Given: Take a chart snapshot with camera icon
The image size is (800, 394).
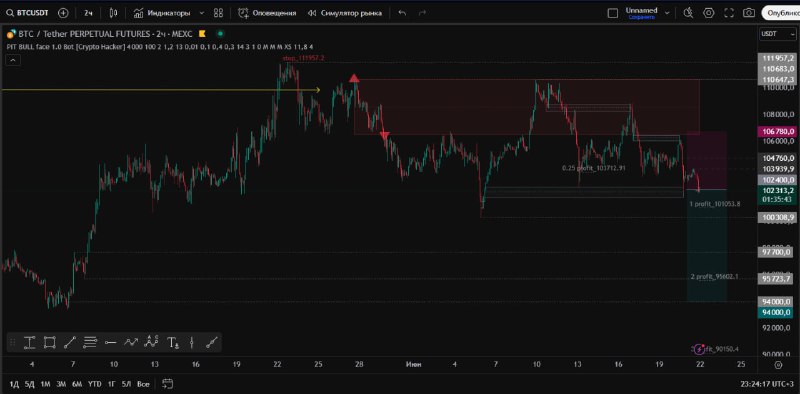Looking at the screenshot, I should [748, 13].
